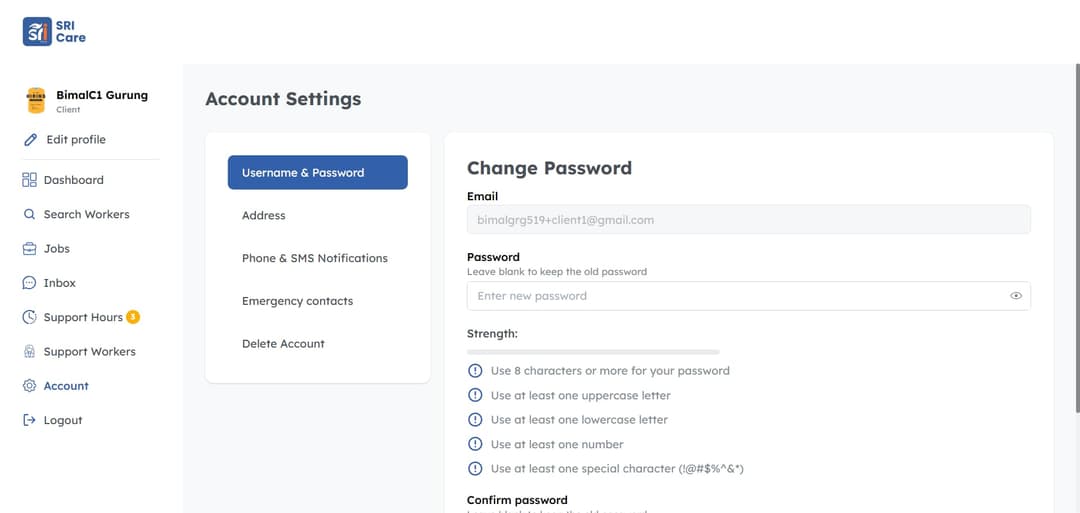
Task: Click the SRI Care logo
Action: click(x=54, y=31)
